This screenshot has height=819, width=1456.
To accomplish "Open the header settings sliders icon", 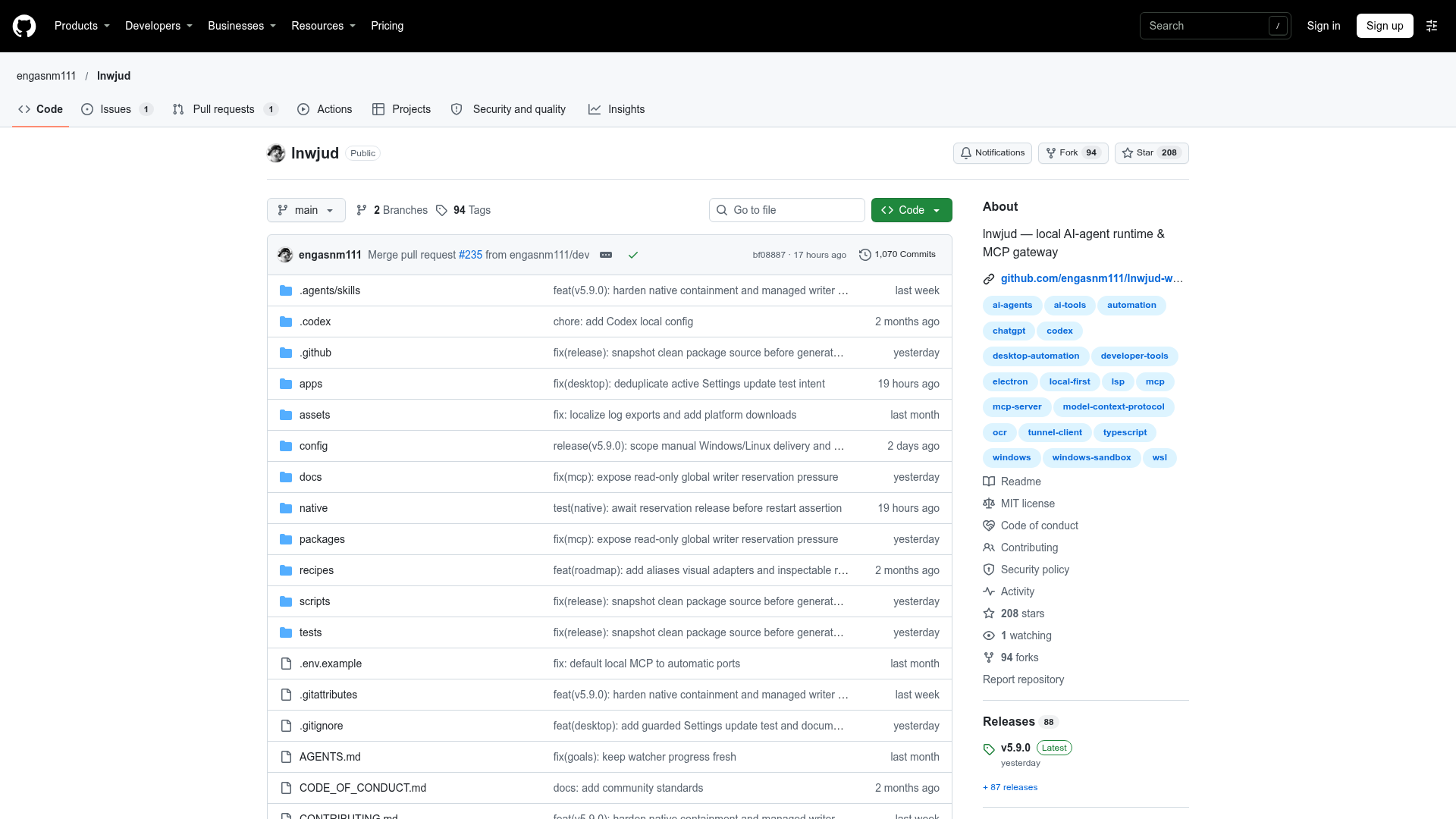I will (x=1432, y=26).
